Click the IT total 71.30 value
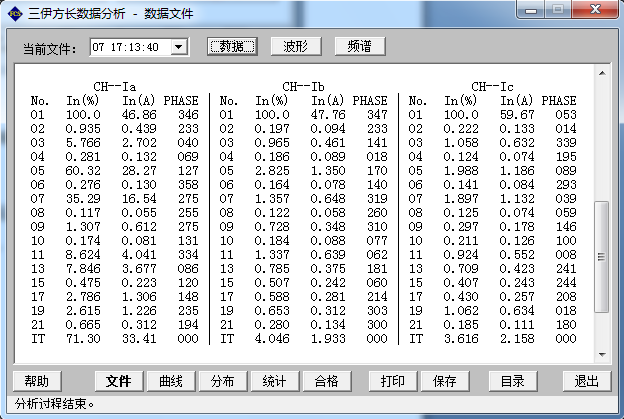This screenshot has height=419, width=624. point(83,339)
